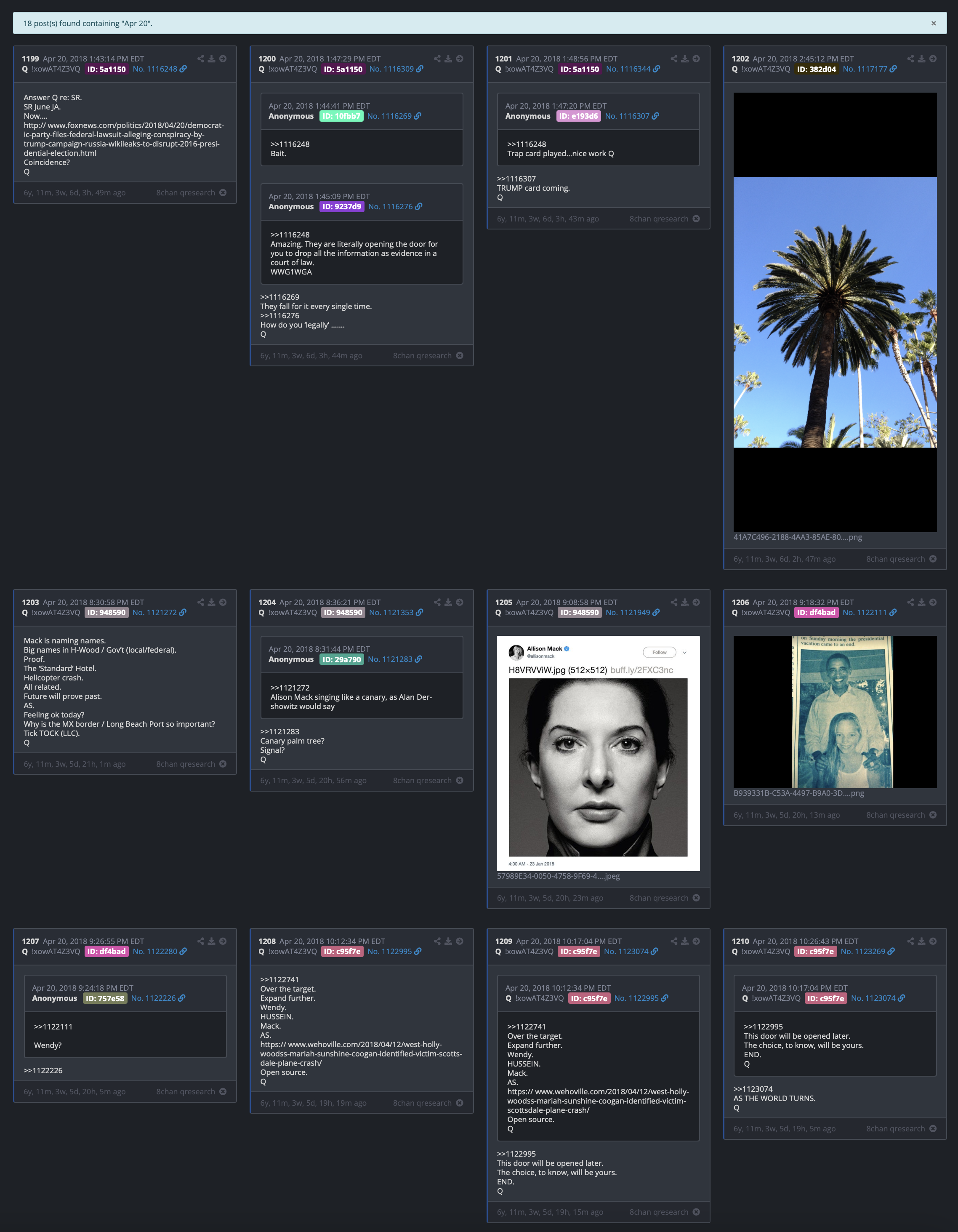Open link No. 1122280 in post 1207

coord(160,952)
